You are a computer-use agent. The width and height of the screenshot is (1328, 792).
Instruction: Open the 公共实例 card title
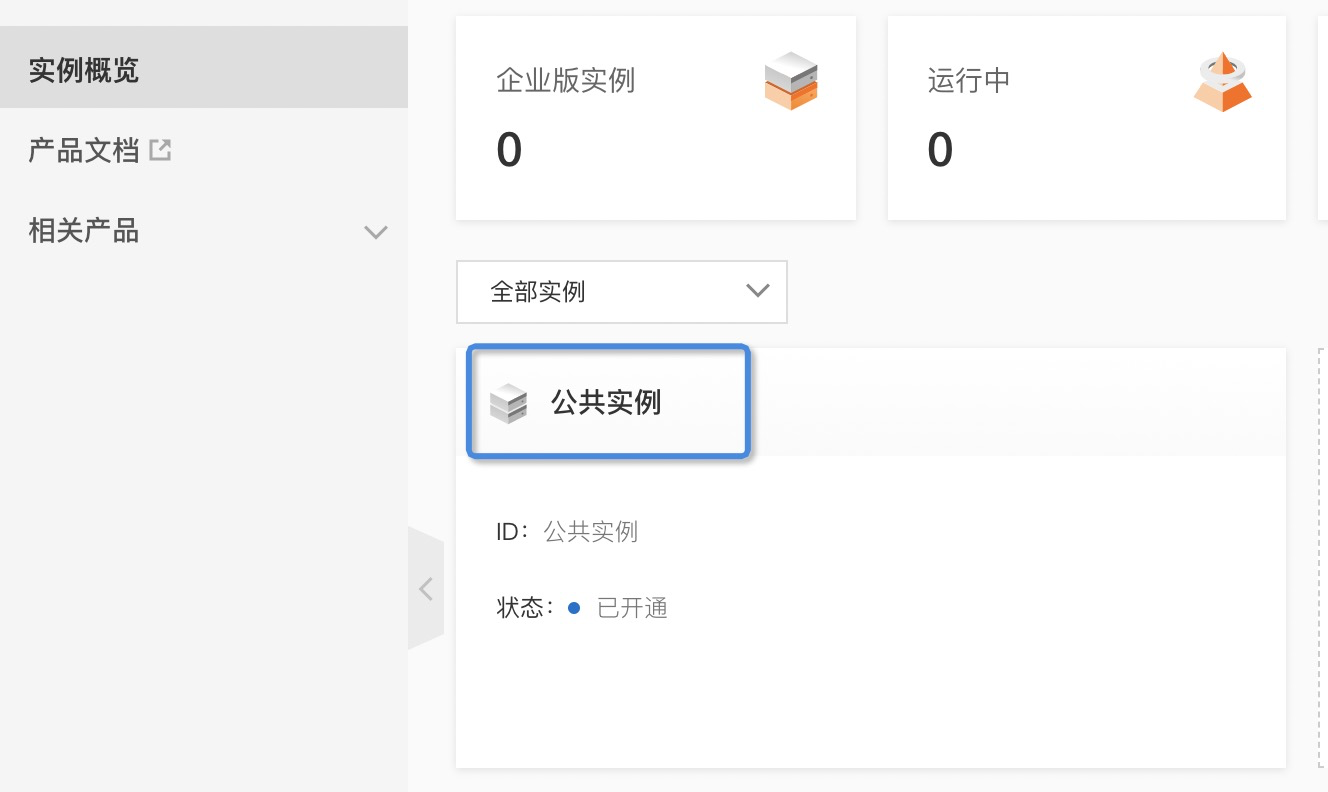click(606, 403)
